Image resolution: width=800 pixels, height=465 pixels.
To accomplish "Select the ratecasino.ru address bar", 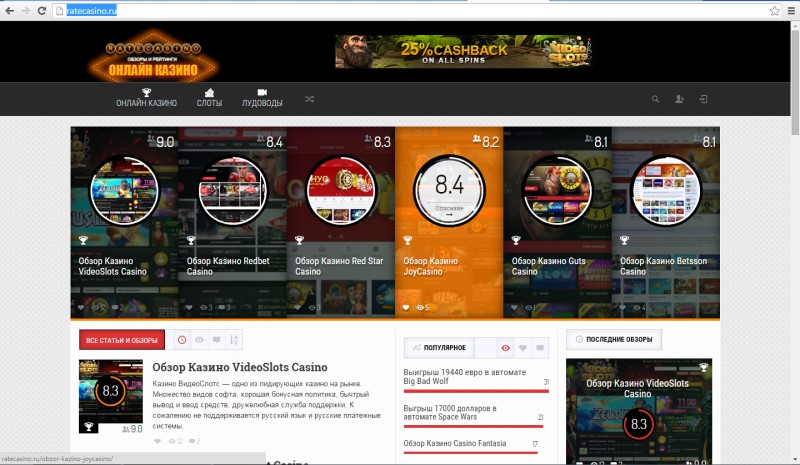I will pyautogui.click(x=416, y=10).
